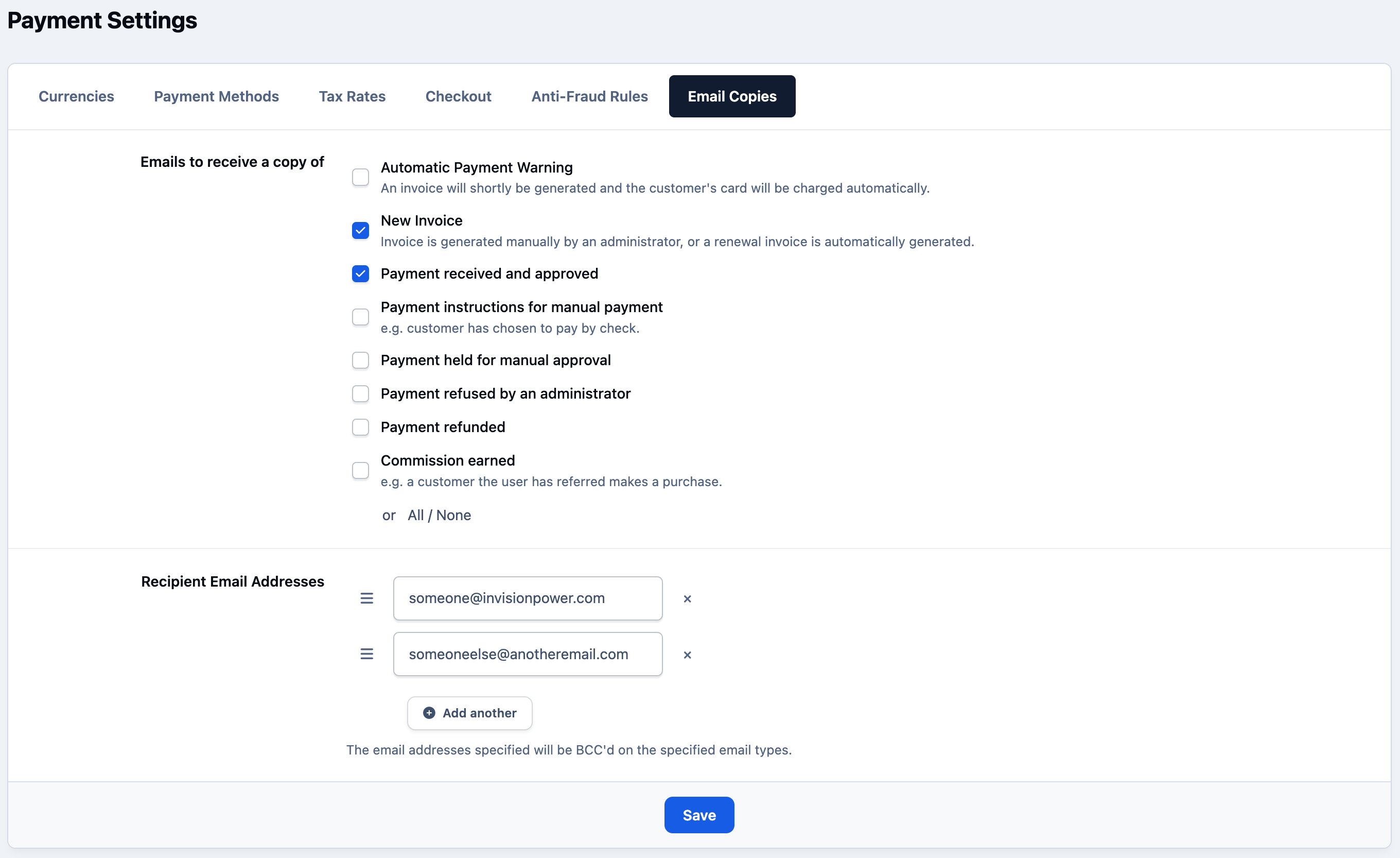Tick Payment refused by an administrator

click(360, 393)
